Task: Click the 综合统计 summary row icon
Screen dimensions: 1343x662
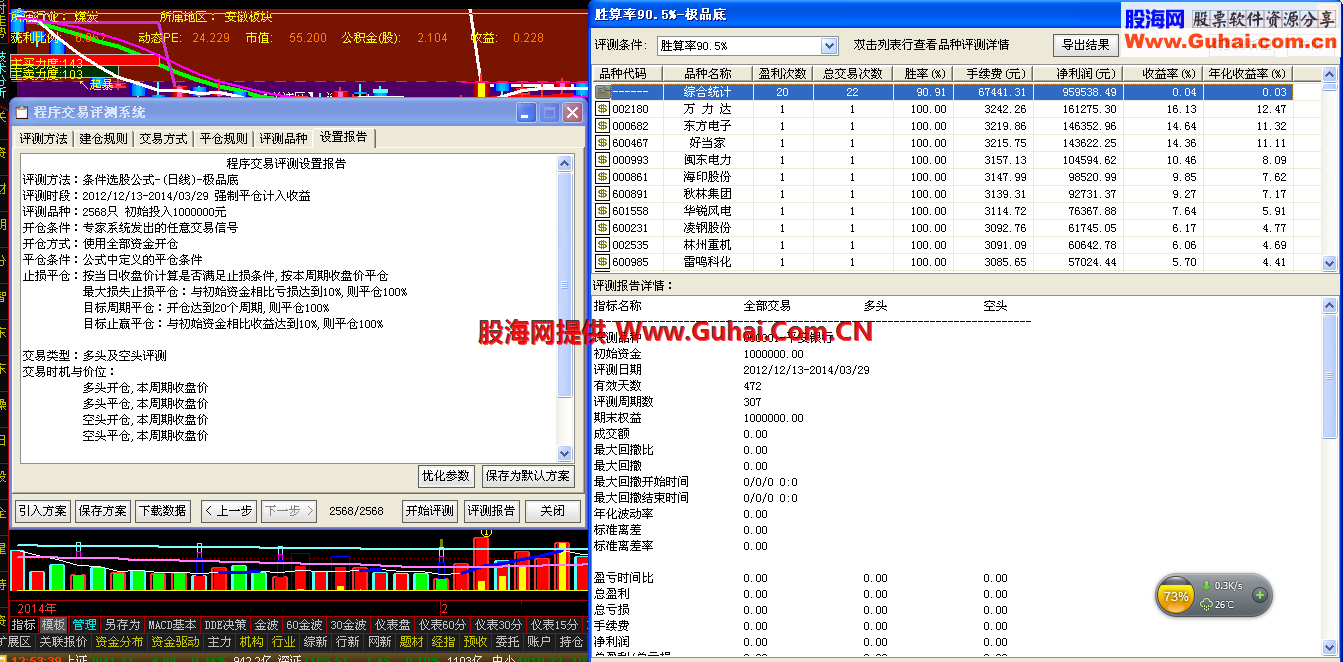Action: [602, 92]
